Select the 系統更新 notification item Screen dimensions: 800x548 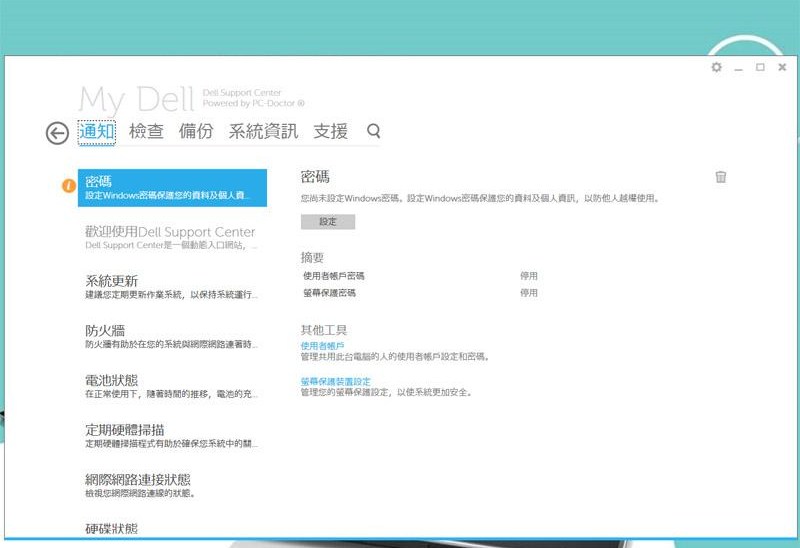pos(172,286)
